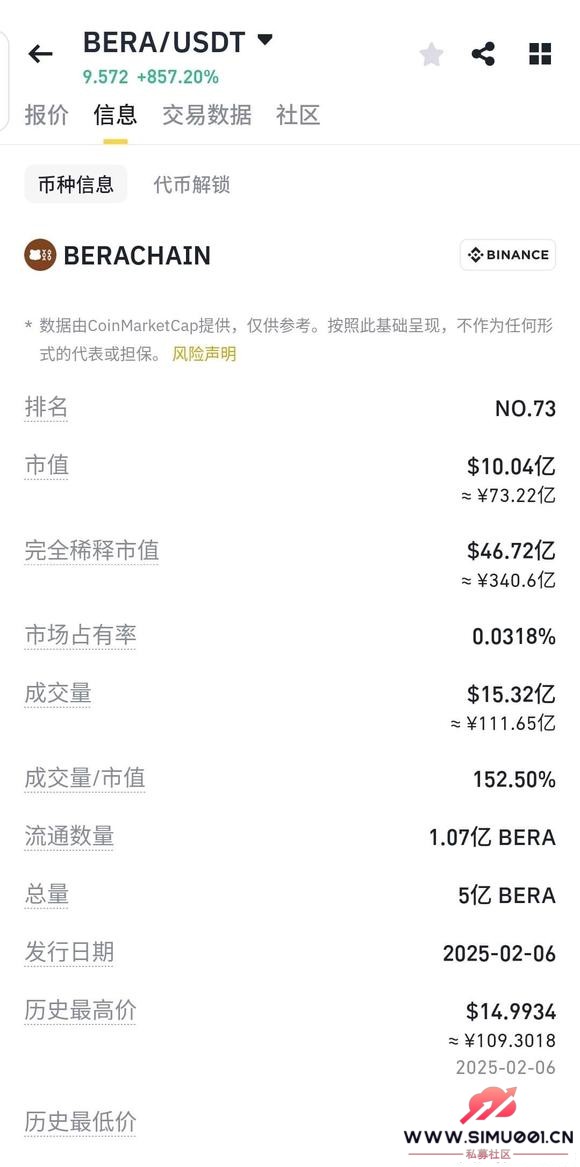Tap the 流通数量 underlined label

point(69,836)
